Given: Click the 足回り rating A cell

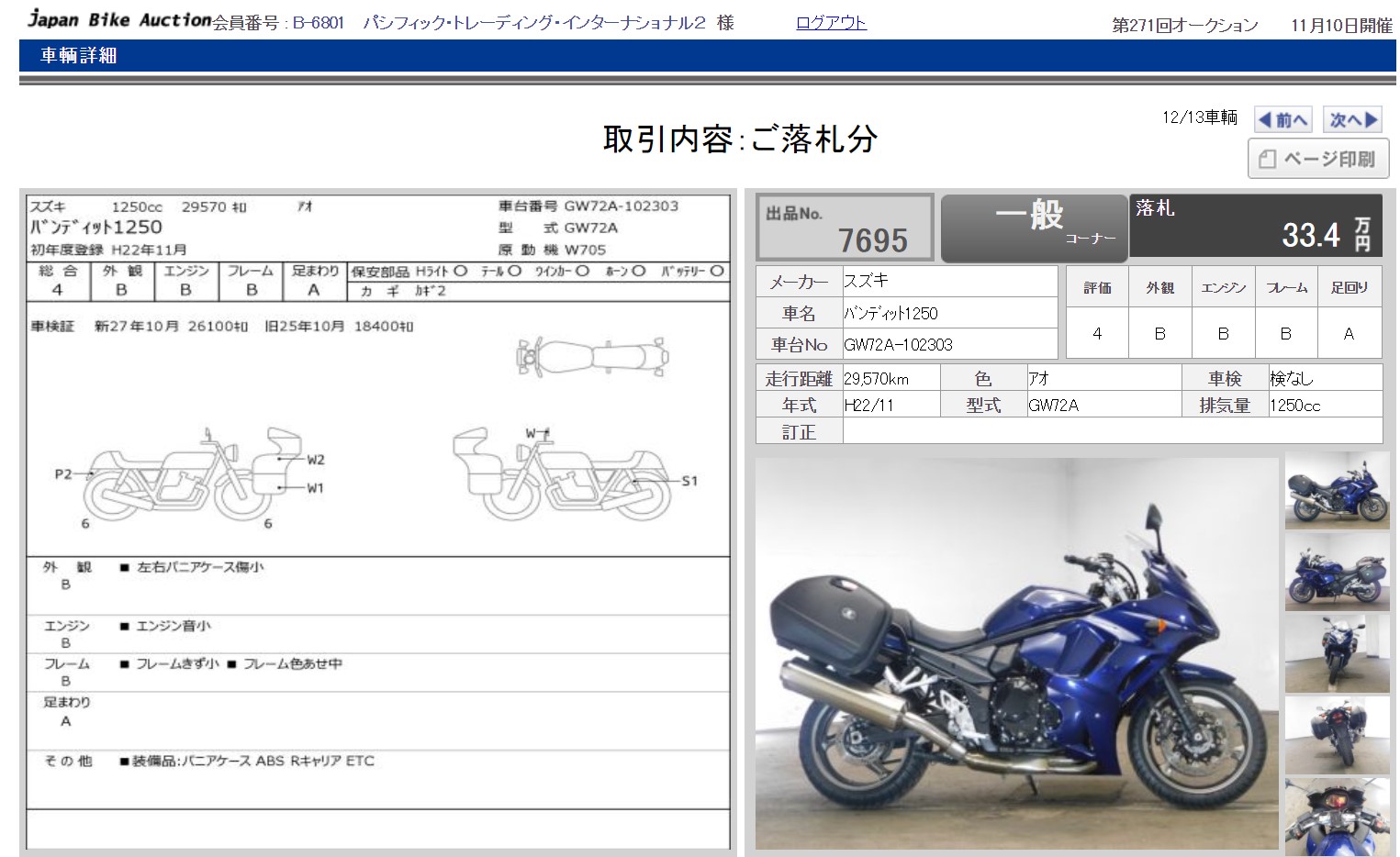Looking at the screenshot, I should coord(1350,334).
